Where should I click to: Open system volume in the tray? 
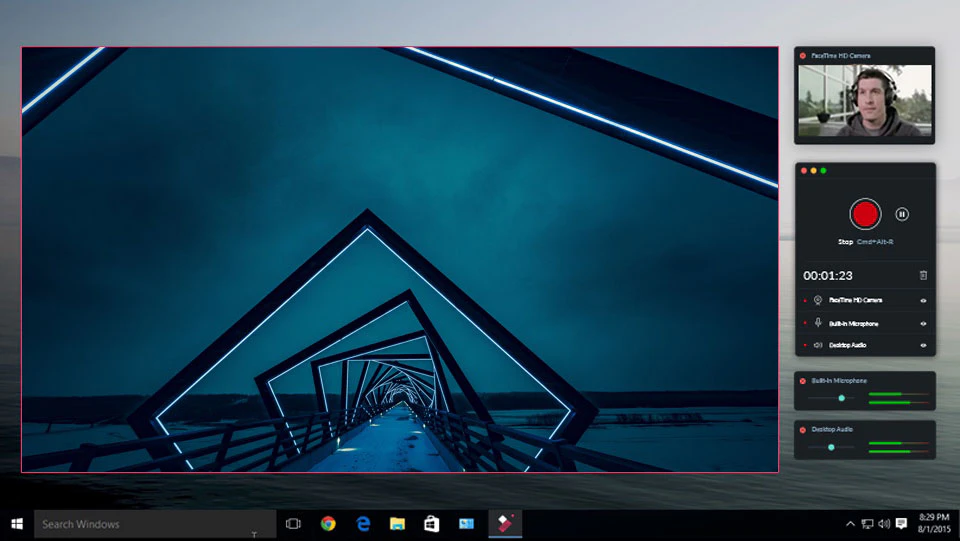(884, 524)
